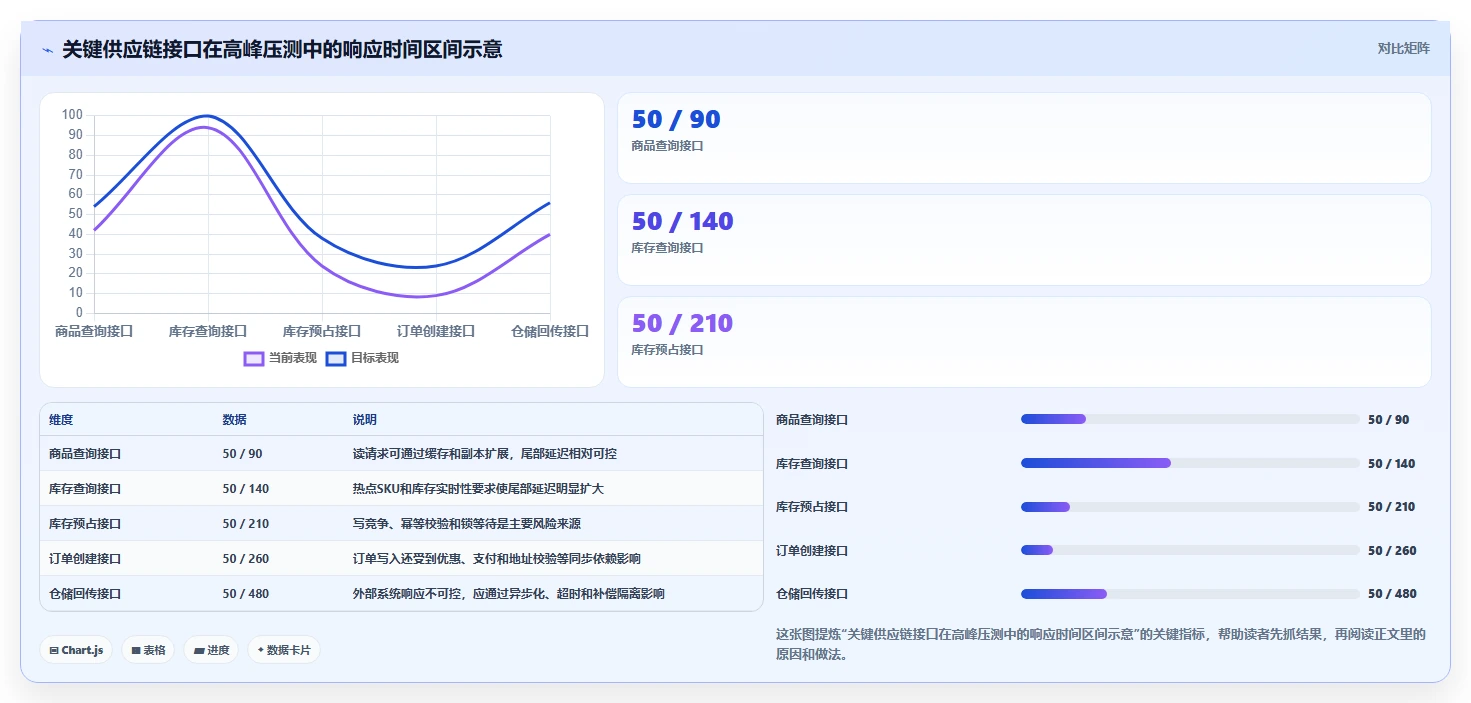
Task: Click the description starting 读请求可通过缓存
Action: 485,454
